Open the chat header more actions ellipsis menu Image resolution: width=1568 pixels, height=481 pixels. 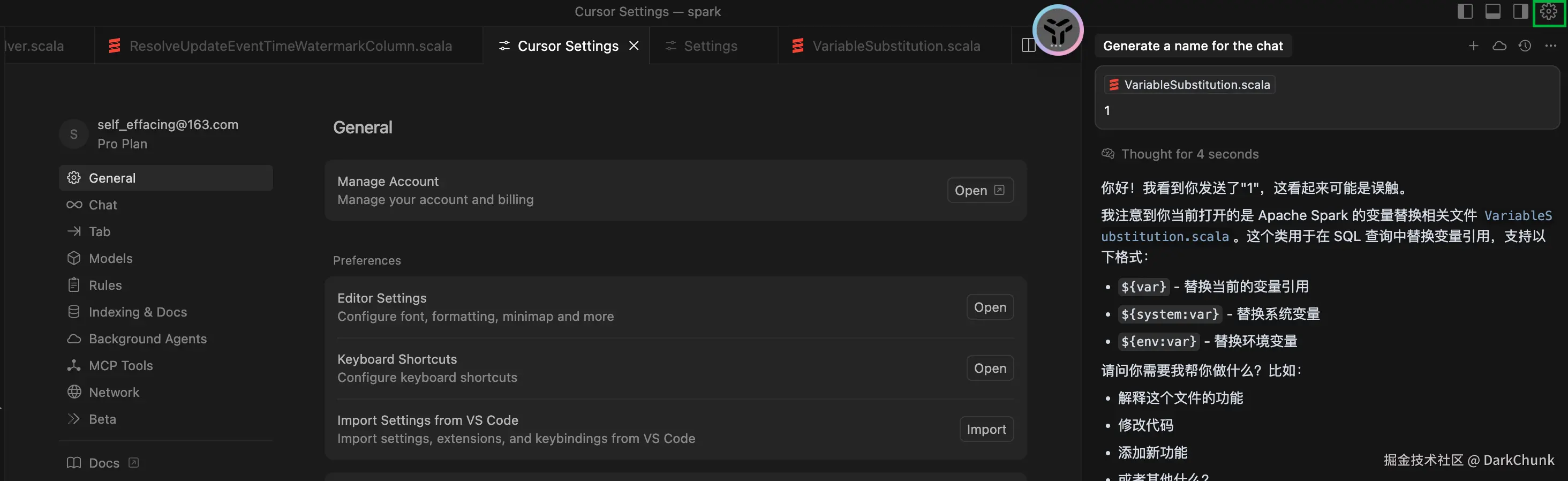pyautogui.click(x=1550, y=46)
